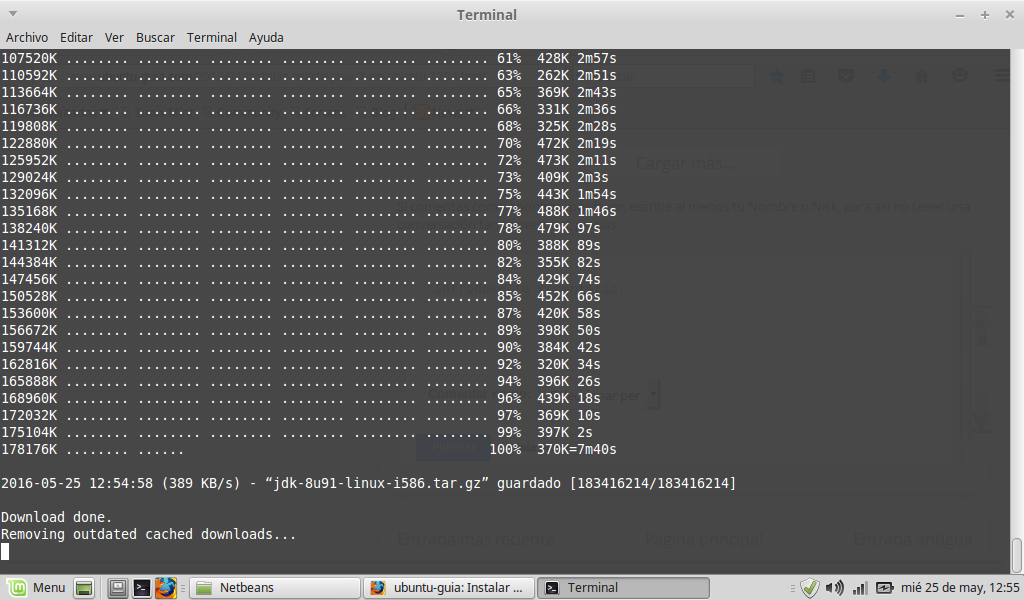Open the update manager shield icon
1024x600 pixels.
pos(810,587)
